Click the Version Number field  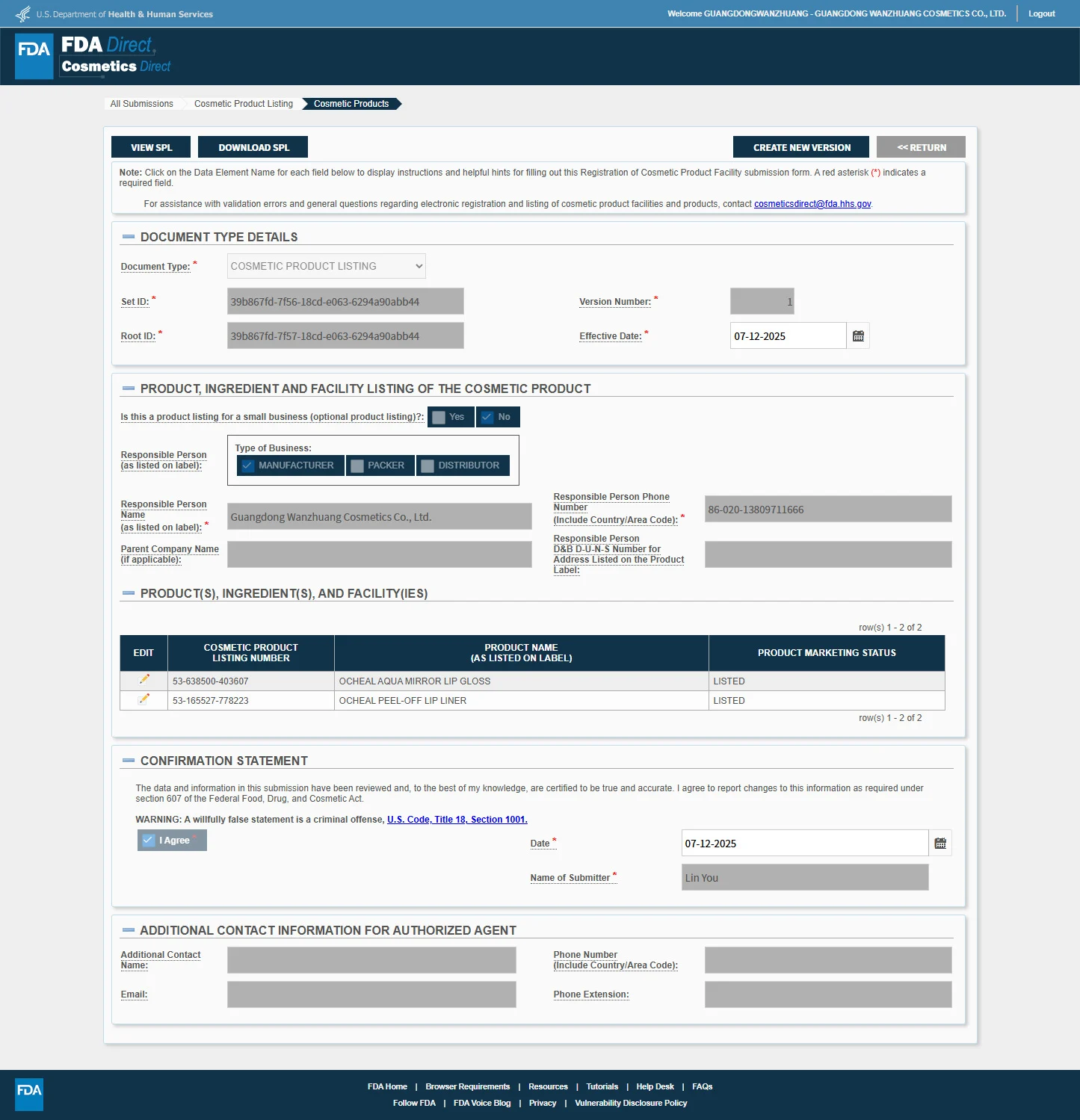[x=762, y=301]
